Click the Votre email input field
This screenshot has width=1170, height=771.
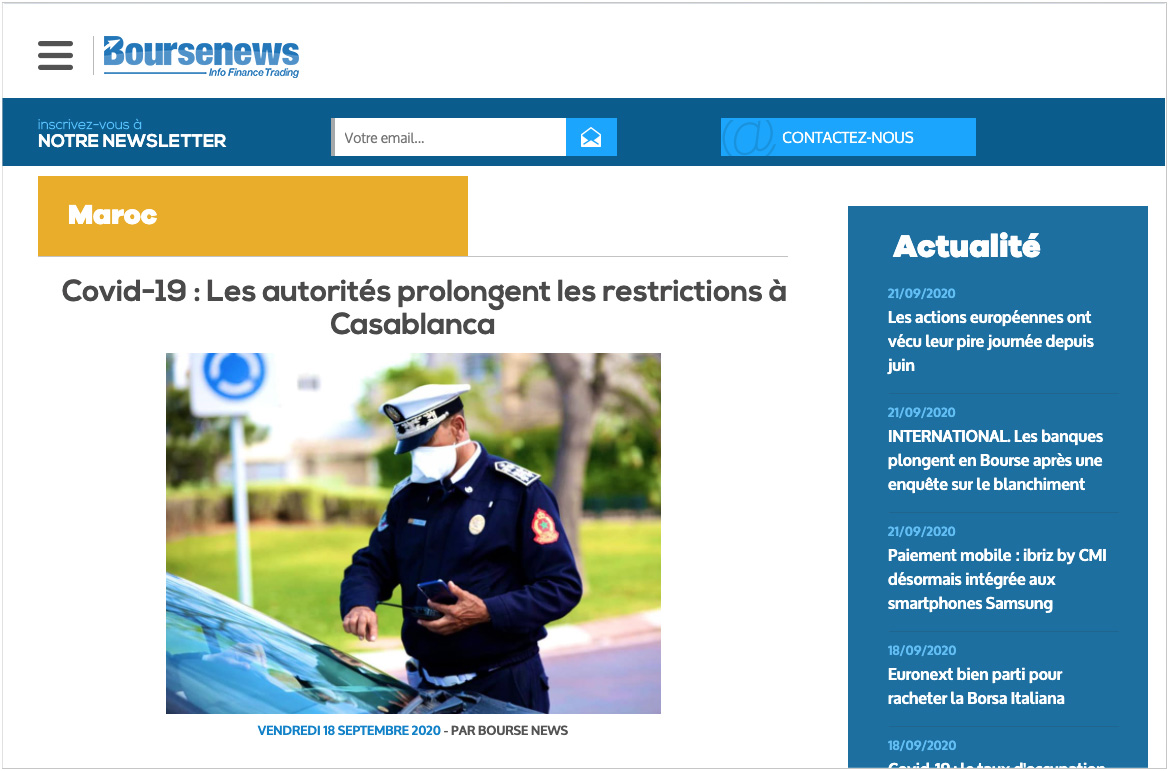pyautogui.click(x=450, y=138)
